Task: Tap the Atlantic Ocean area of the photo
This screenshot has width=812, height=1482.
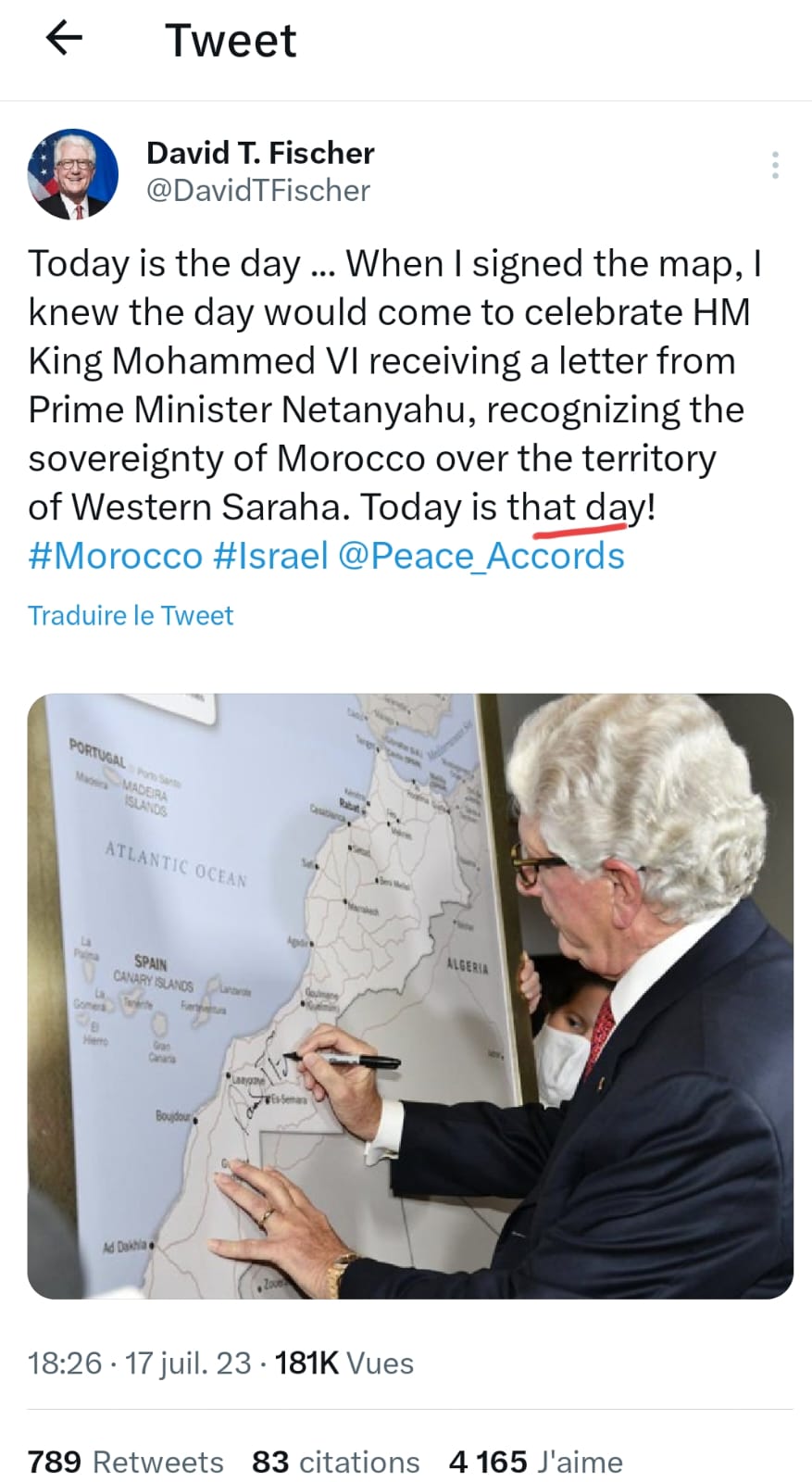Action: click(x=176, y=863)
